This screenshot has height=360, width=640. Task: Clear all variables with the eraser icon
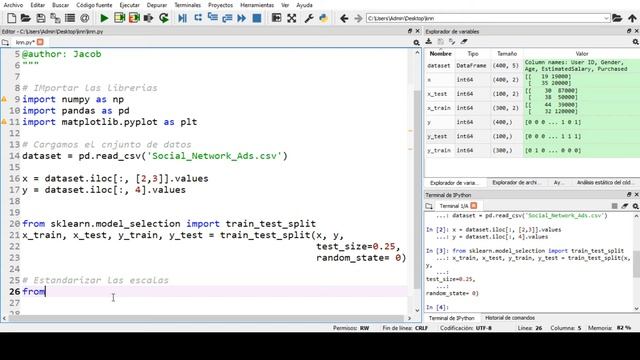pyautogui.click(x=464, y=42)
